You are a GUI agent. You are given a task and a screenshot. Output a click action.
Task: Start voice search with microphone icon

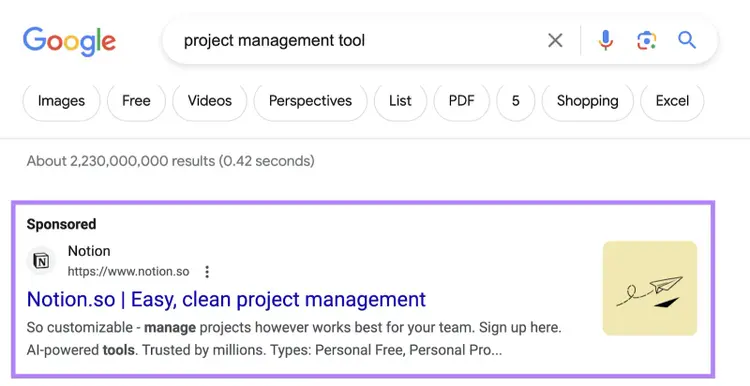tap(606, 40)
